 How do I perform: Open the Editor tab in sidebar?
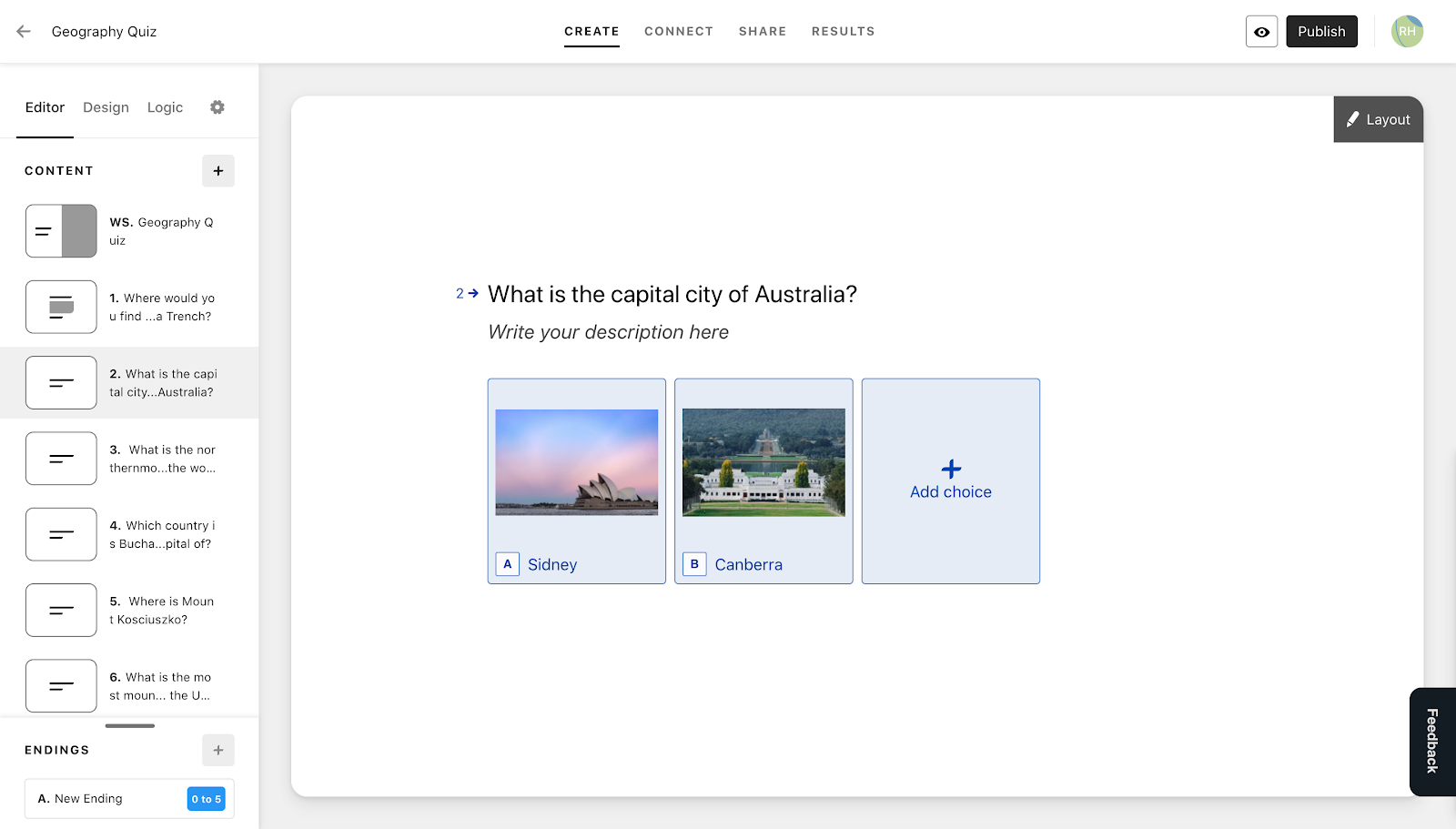tap(45, 107)
